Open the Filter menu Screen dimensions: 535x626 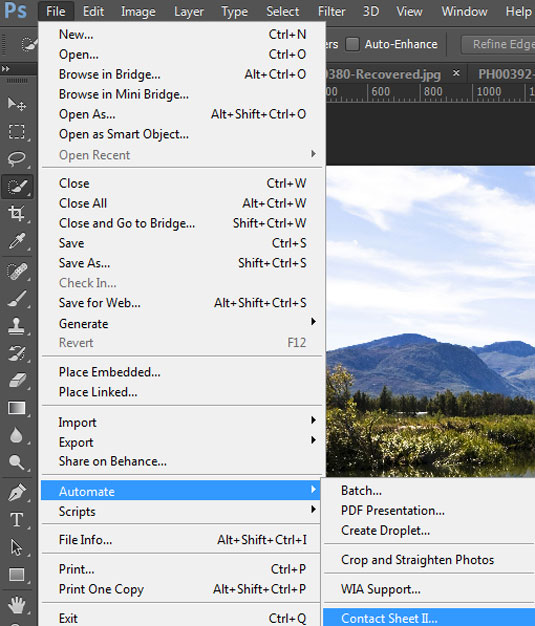click(331, 12)
